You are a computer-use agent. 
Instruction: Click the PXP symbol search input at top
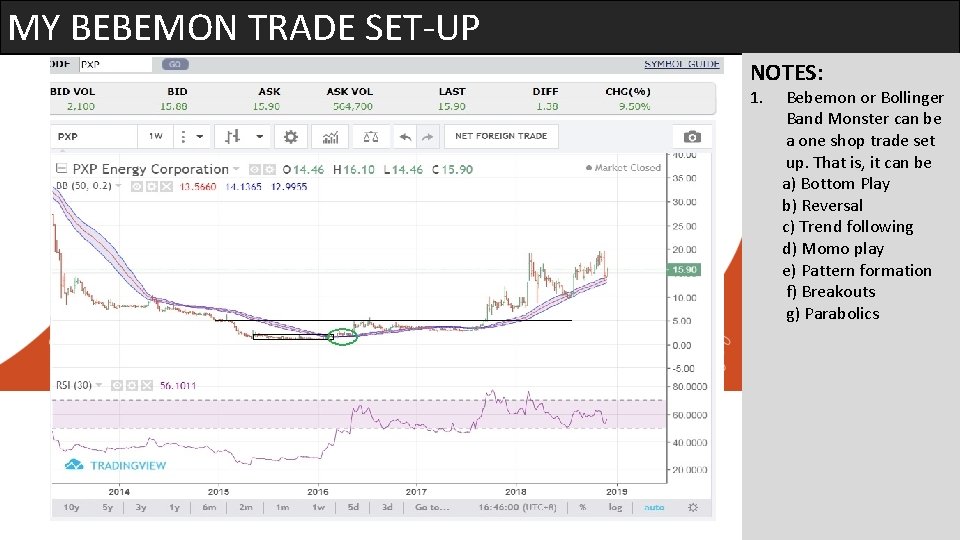[115, 64]
